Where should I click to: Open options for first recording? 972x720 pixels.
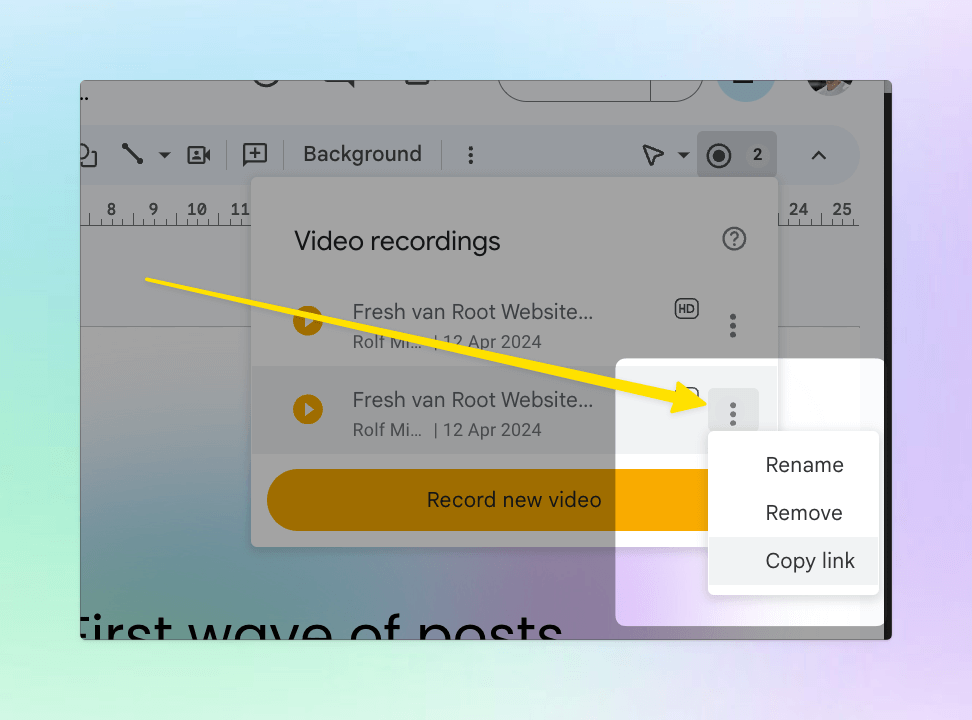click(733, 326)
